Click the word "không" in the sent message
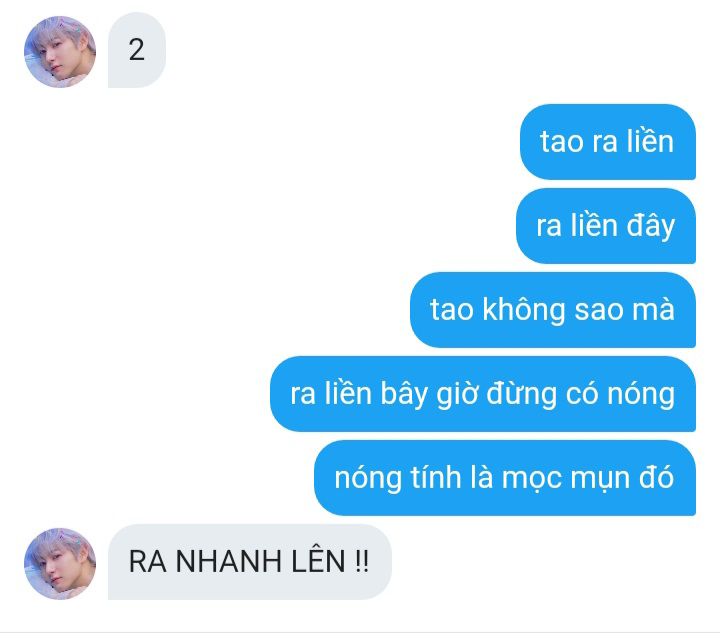The image size is (720, 638). coord(523,310)
